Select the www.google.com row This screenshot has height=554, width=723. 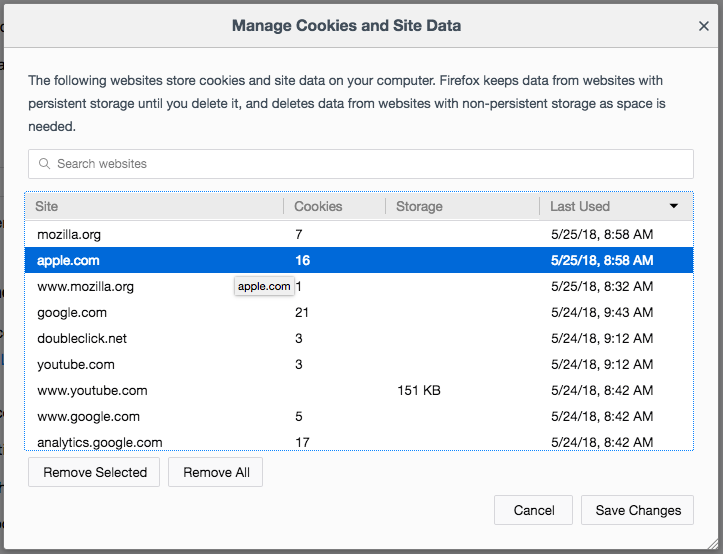(x=359, y=417)
